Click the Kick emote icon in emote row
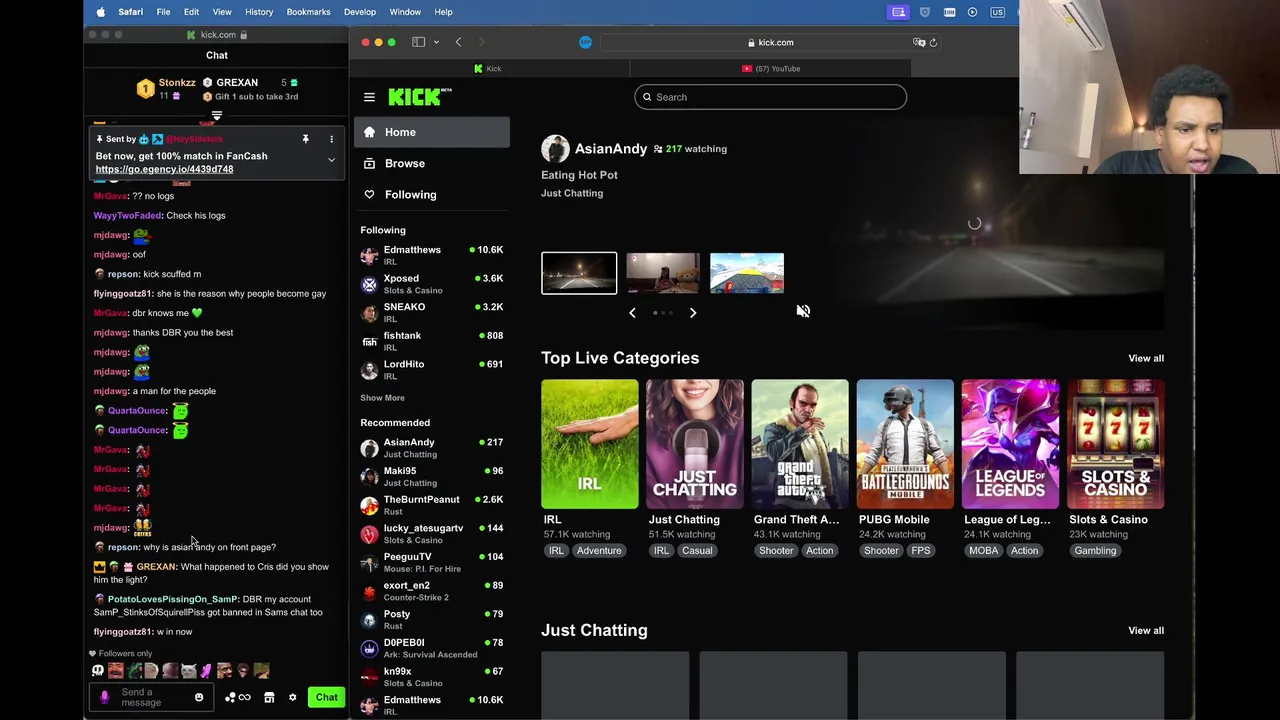The height and width of the screenshot is (720, 1280). click(97, 671)
